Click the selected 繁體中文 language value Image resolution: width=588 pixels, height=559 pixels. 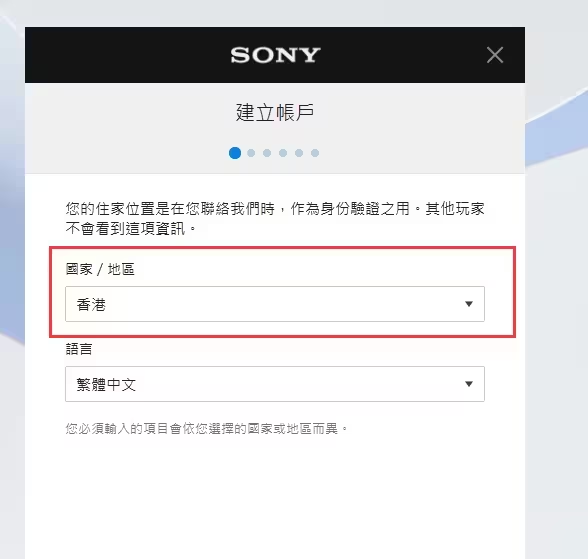coord(106,385)
